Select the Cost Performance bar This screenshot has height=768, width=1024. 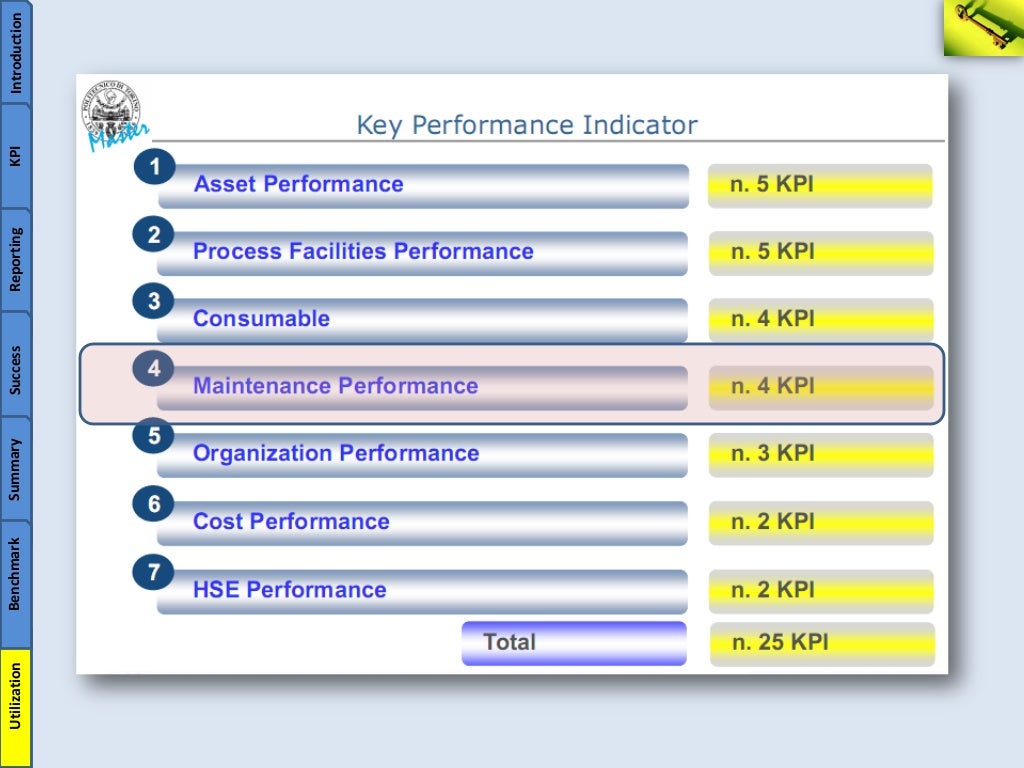tap(422, 523)
